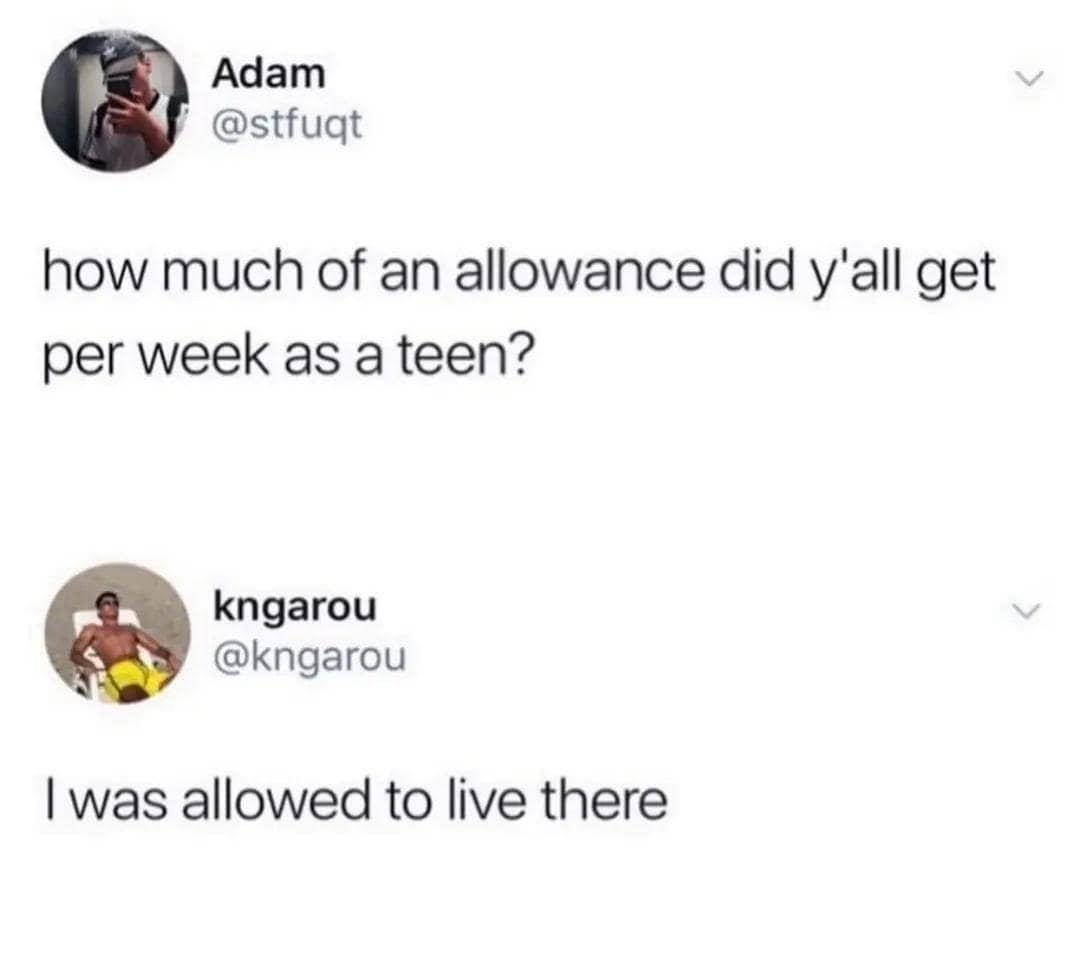Screen dimensions: 1079x959
Task: Open reply 'I was allowed to live there'
Action: 356,801
